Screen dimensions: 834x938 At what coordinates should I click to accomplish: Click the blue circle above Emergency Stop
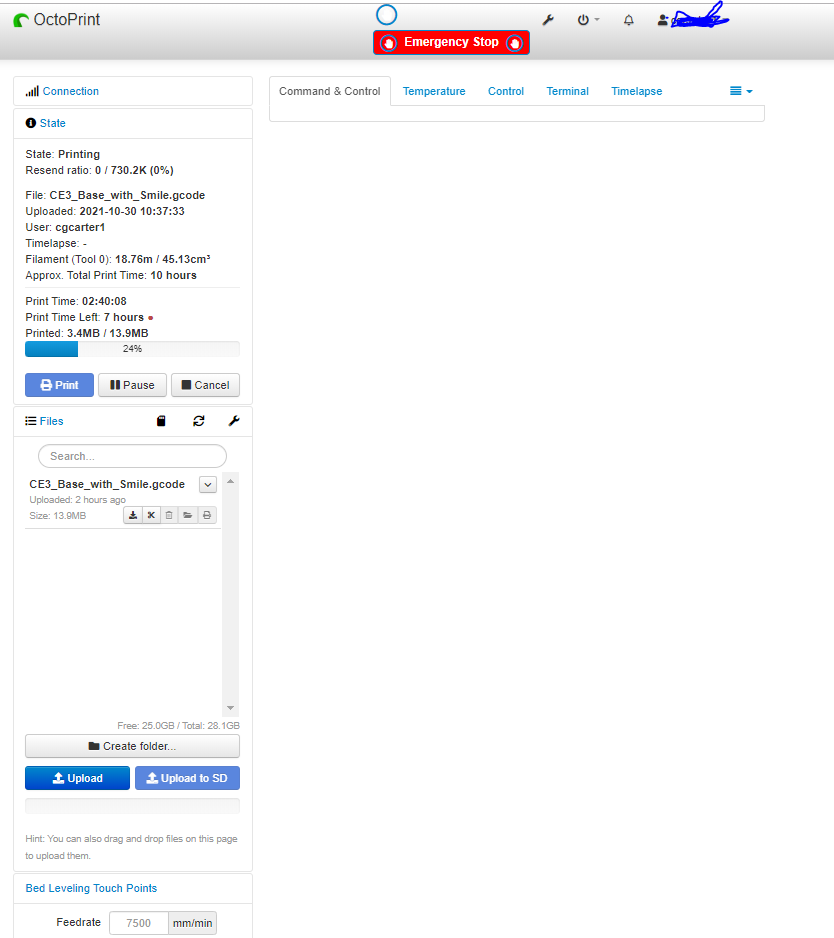coord(386,15)
